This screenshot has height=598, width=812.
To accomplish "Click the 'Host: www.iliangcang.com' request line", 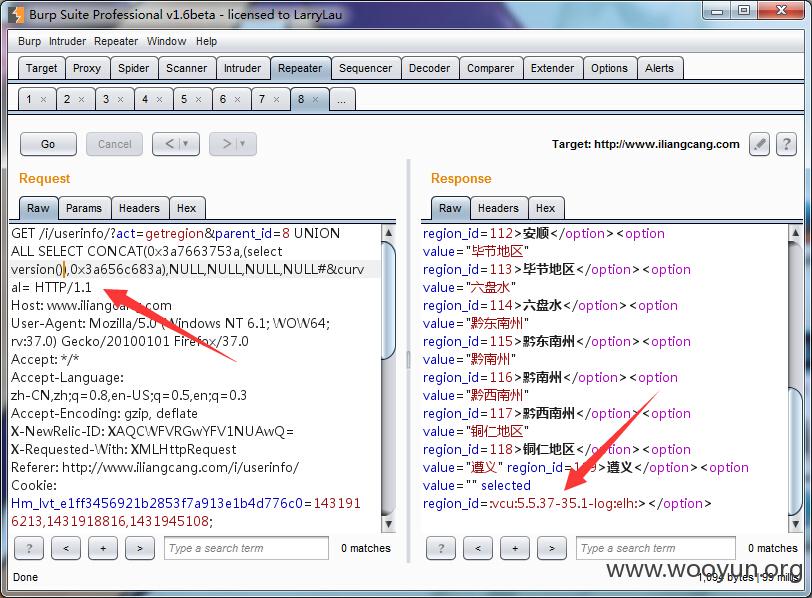I will pyautogui.click(x=92, y=305).
